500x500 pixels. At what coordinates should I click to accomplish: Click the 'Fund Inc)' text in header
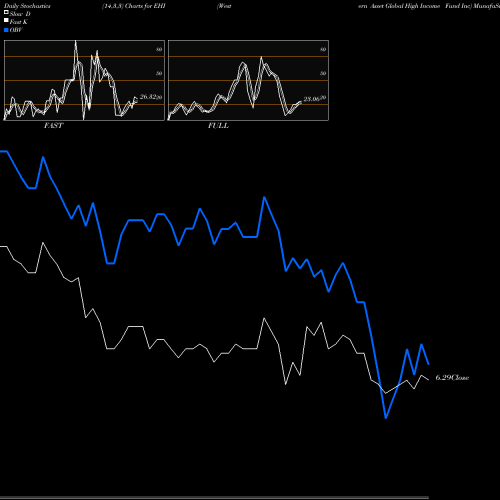[459, 6]
